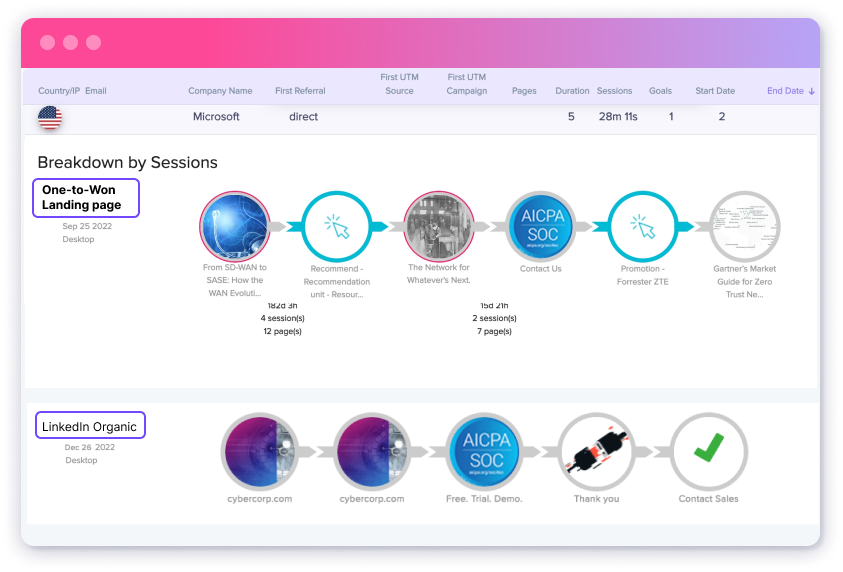Screen dimensions: 843x572
Task: Sort by End Date arrow icon
Action: point(811,91)
